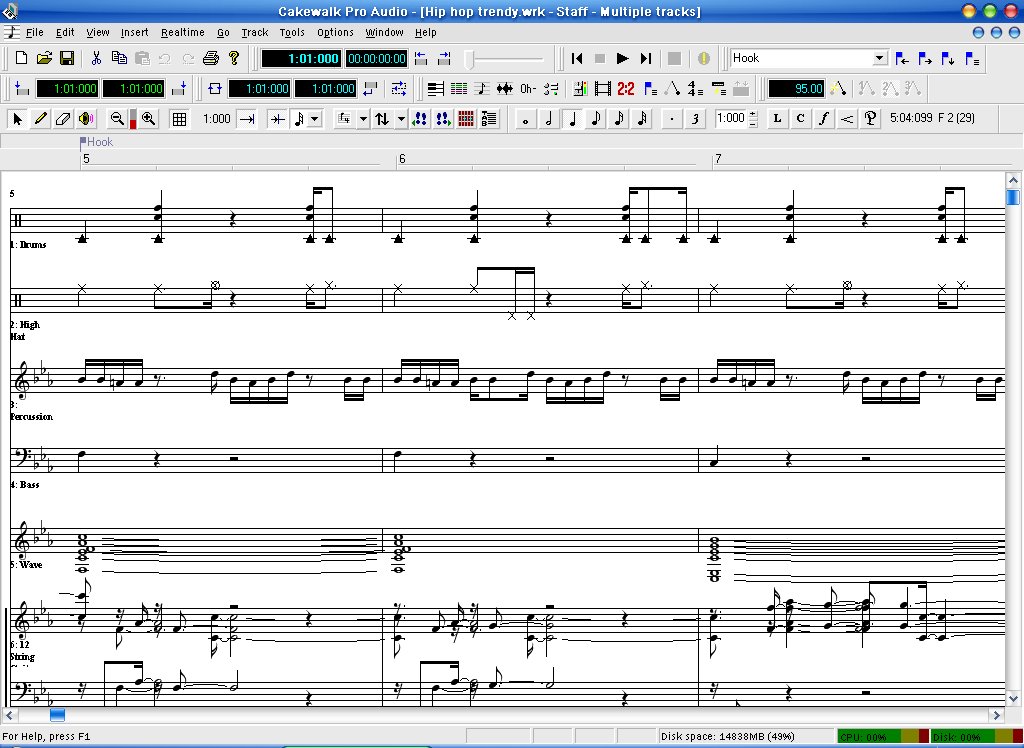Click the Lyric 'L' tool button
The width and height of the screenshot is (1024, 748).
tap(778, 119)
